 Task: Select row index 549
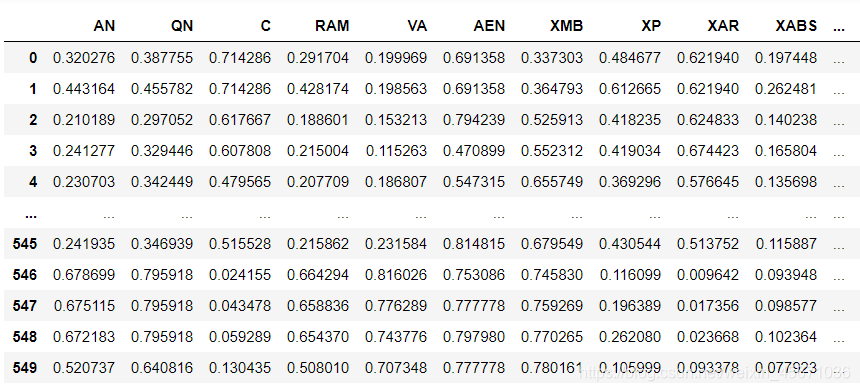(25, 367)
